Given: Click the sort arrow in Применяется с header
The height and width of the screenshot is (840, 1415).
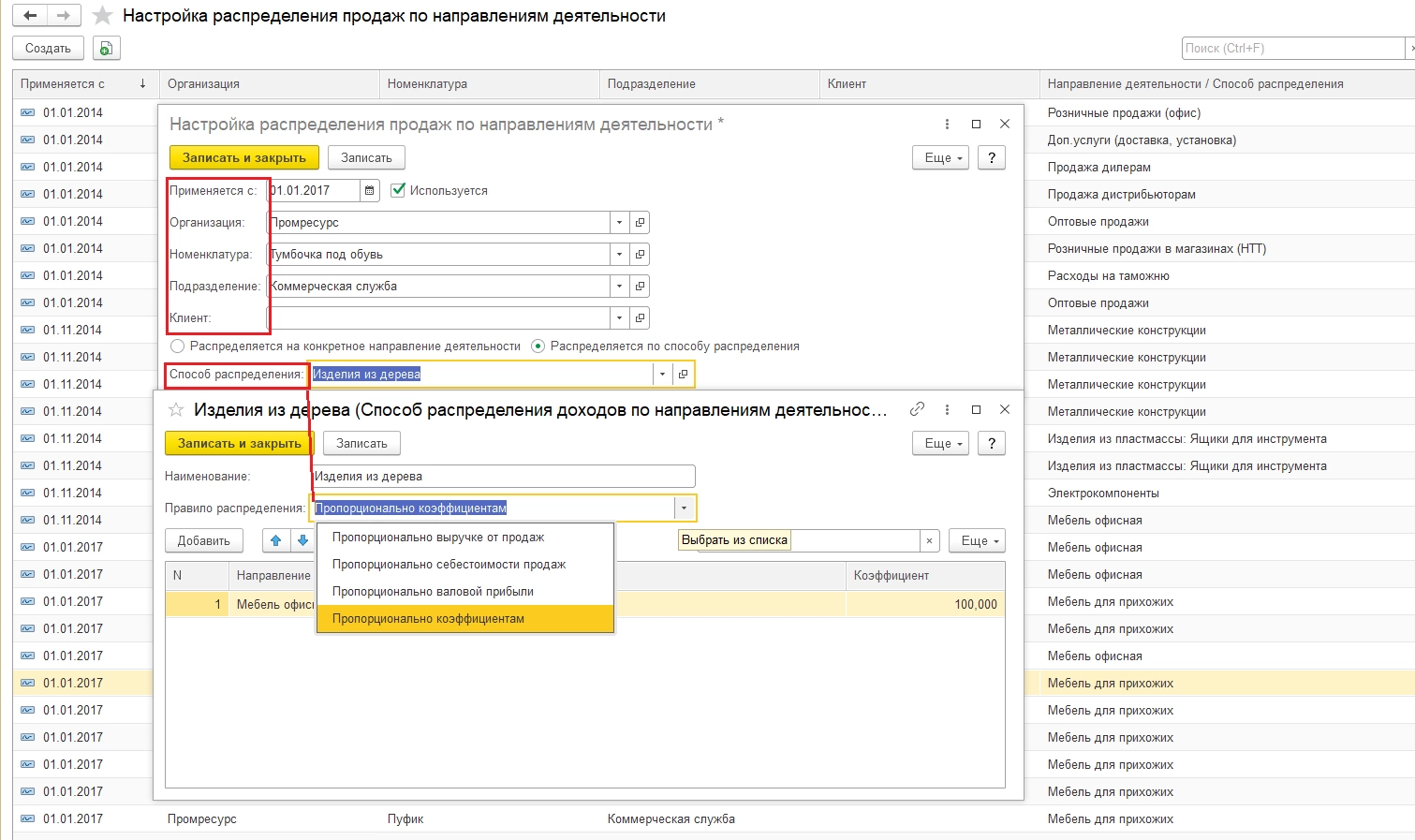Looking at the screenshot, I should coord(142,83).
